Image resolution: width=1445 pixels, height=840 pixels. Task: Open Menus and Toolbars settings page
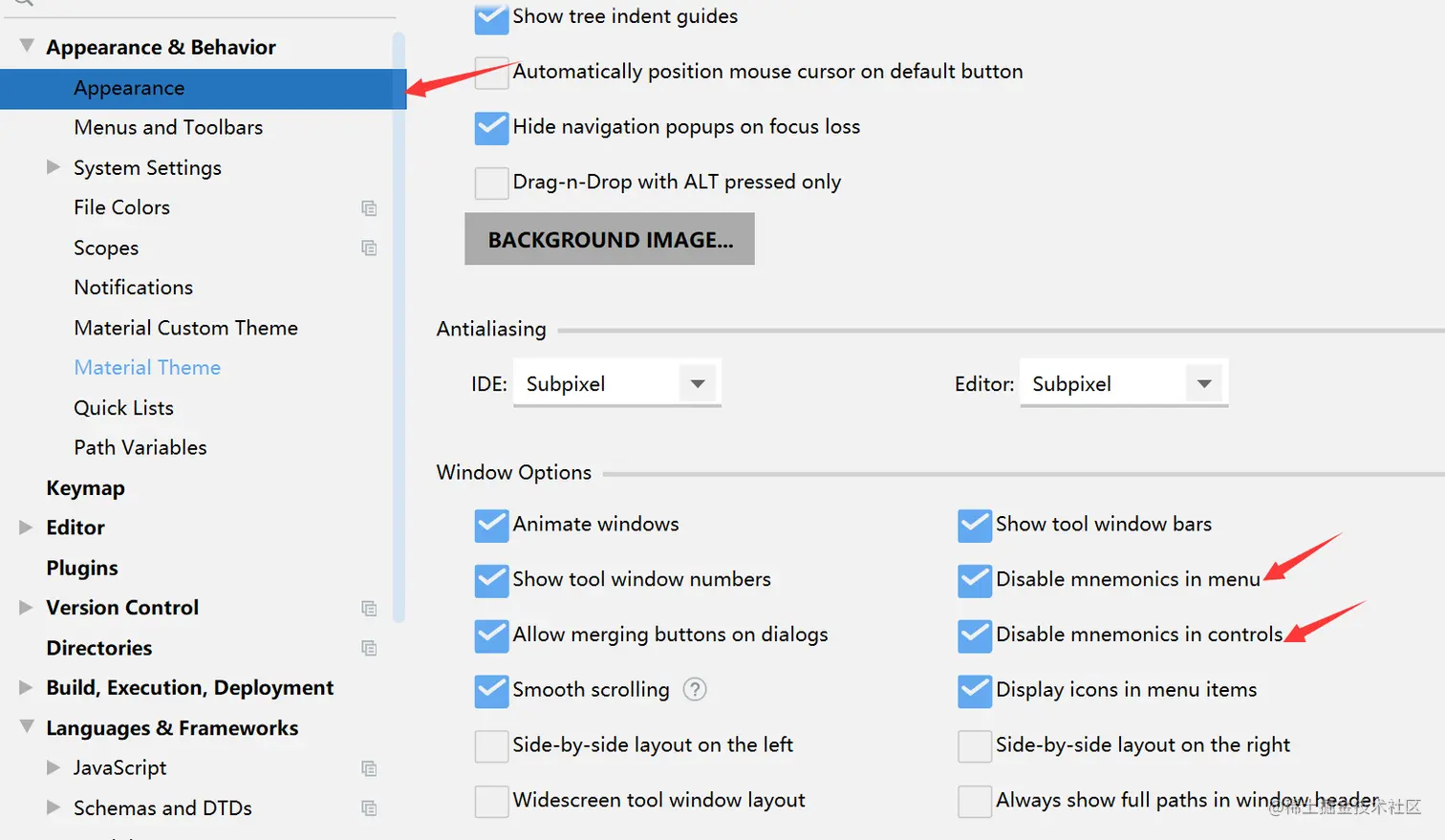coord(168,127)
